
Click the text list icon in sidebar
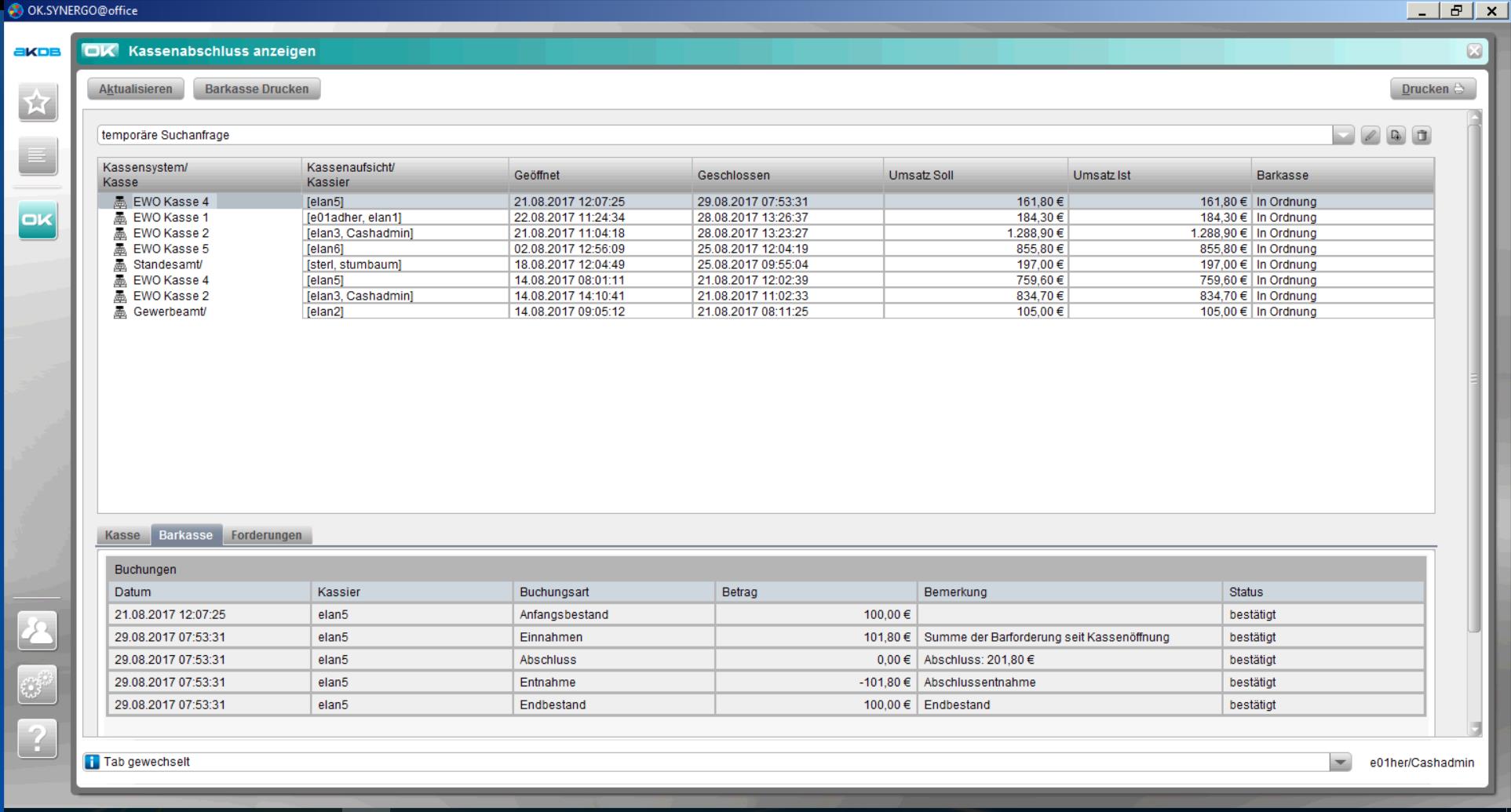pyautogui.click(x=37, y=155)
